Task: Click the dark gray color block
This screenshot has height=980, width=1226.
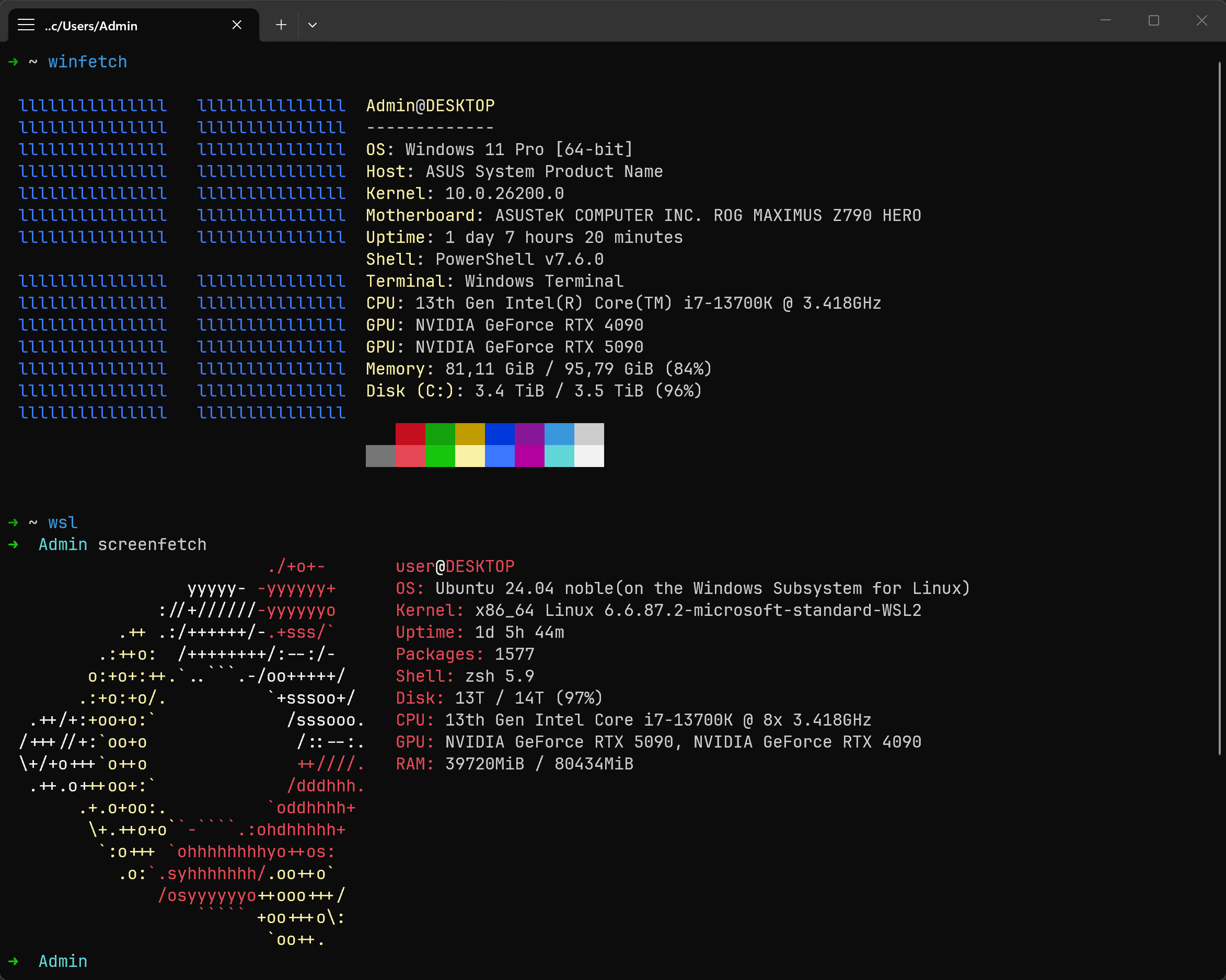Action: coord(380,456)
